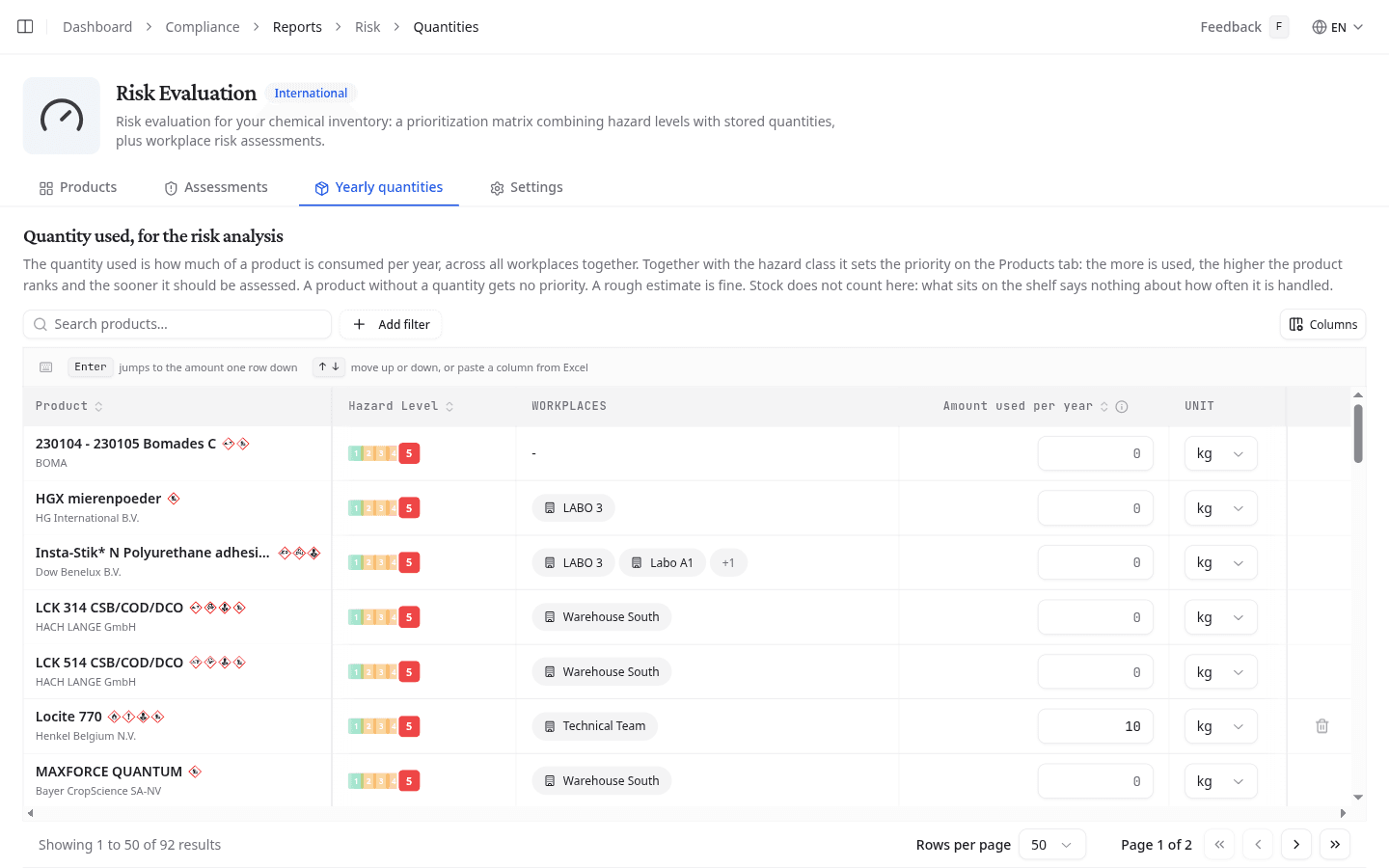Select the Yearly quantities tab
Viewport: 1389px width, 868px height.
tap(379, 187)
